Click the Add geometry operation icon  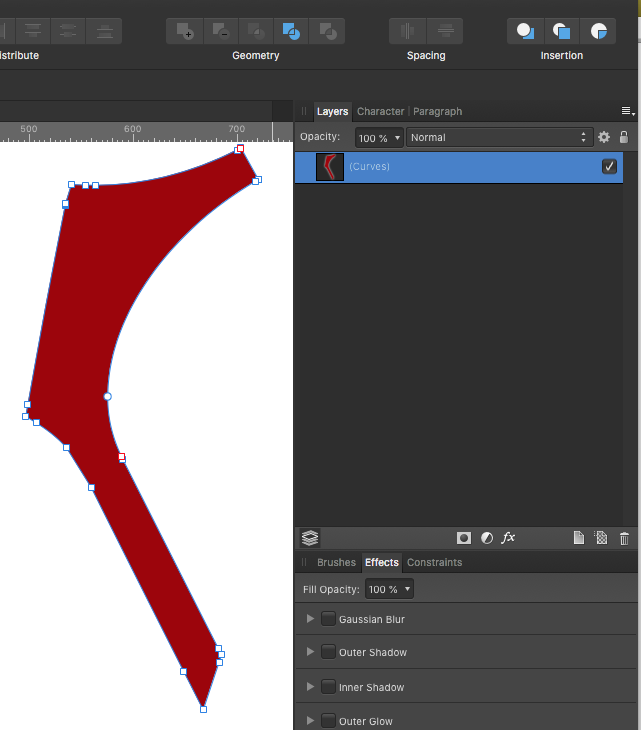pyautogui.click(x=185, y=31)
